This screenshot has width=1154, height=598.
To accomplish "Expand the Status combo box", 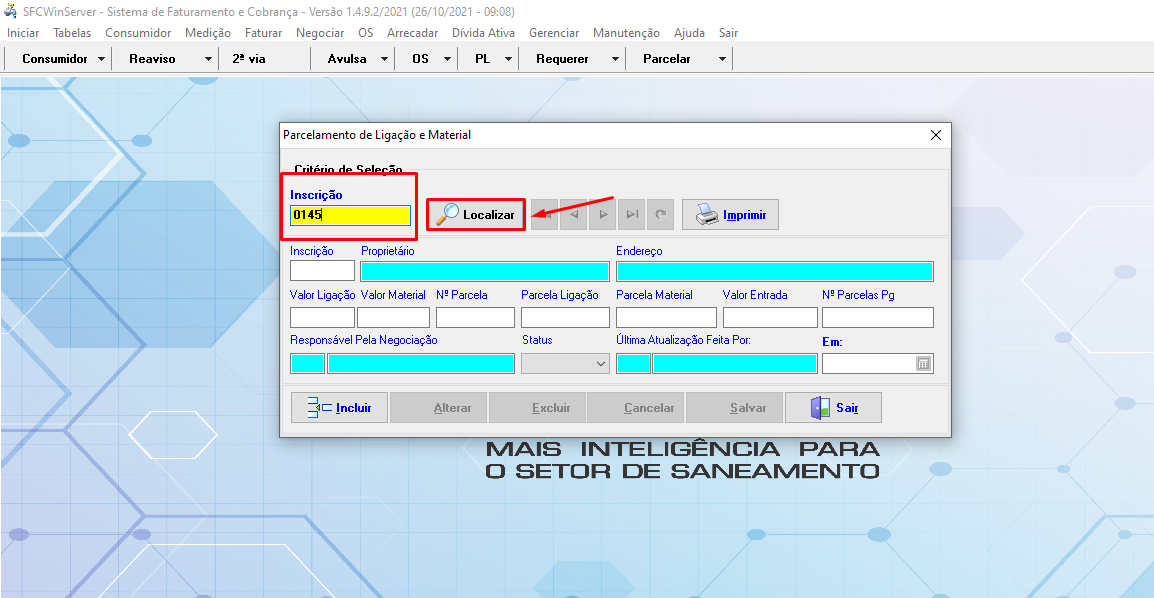I will pos(601,364).
